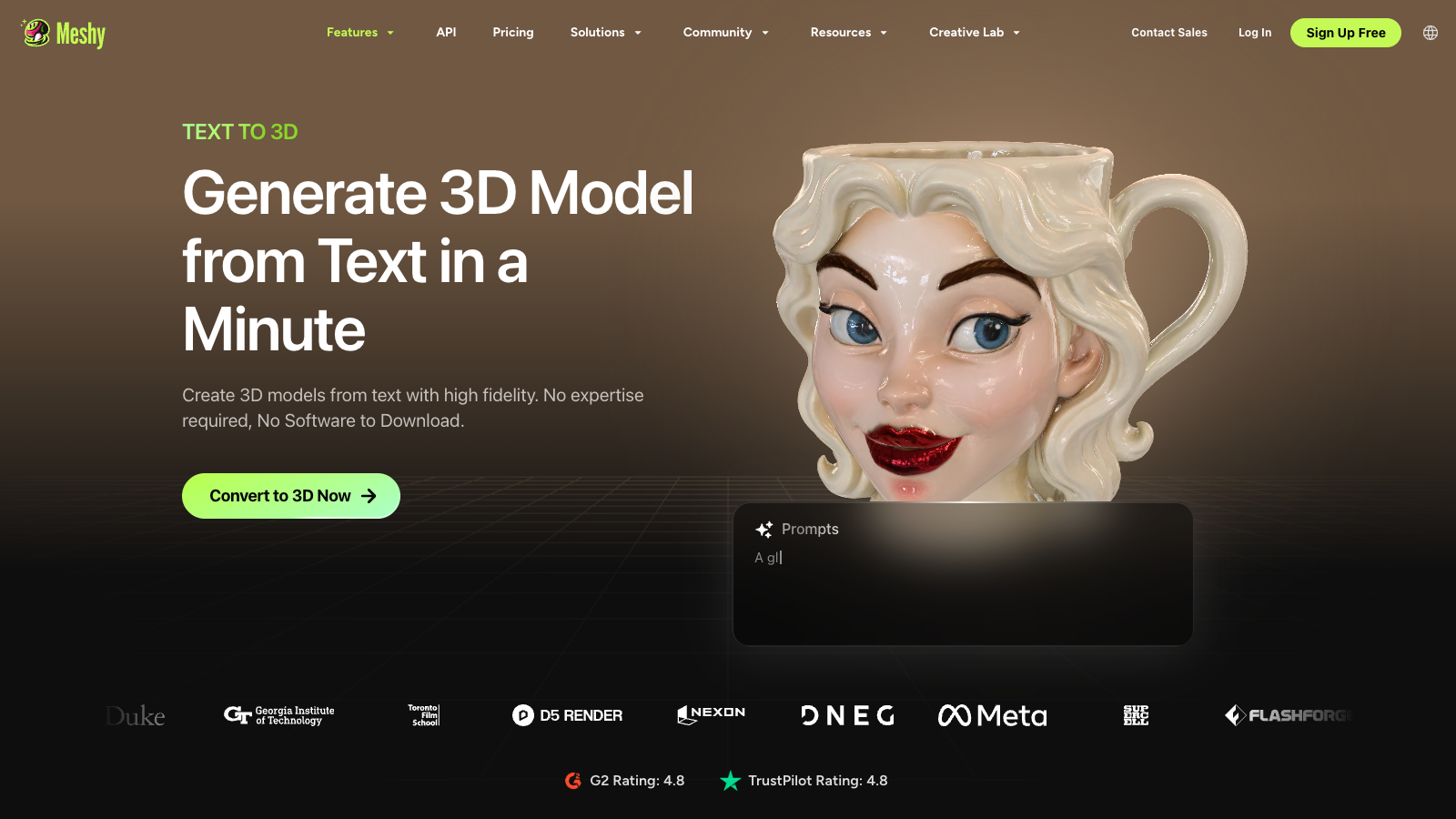1456x819 pixels.
Task: Click Convert to 3D Now button
Action: coord(291,496)
